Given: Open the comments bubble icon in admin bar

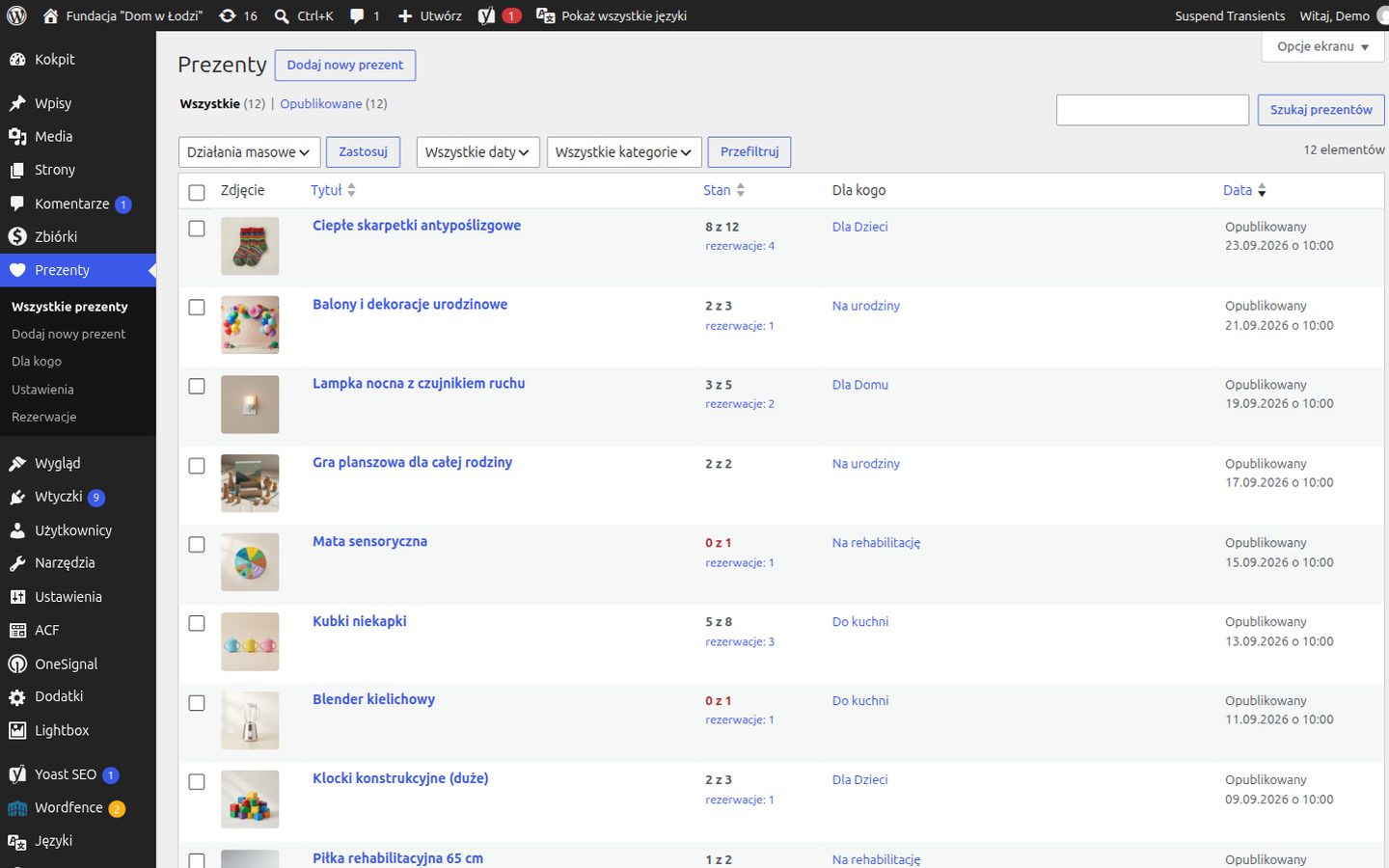Looking at the screenshot, I should (x=357, y=15).
